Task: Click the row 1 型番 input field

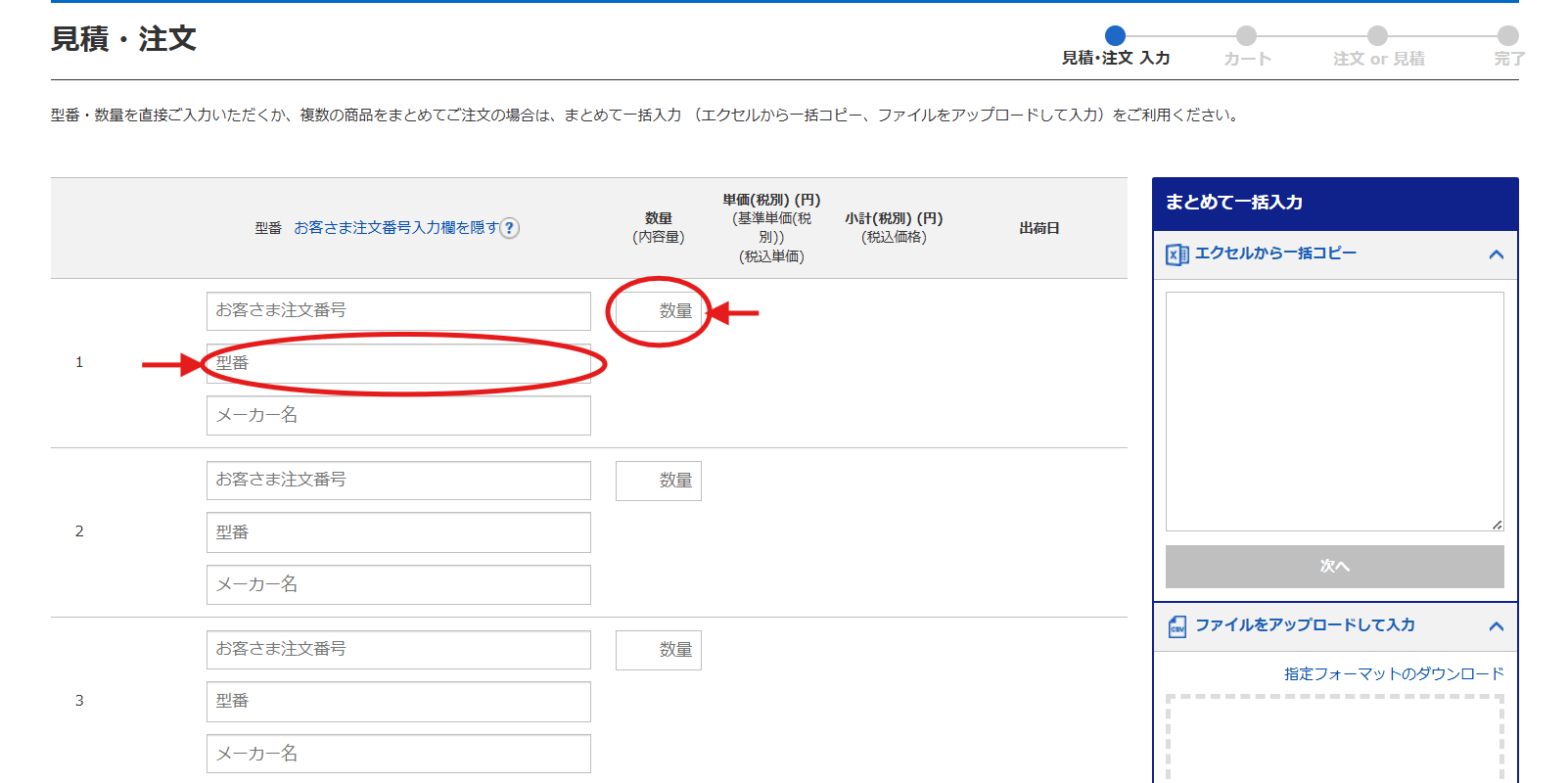Action: coord(398,363)
